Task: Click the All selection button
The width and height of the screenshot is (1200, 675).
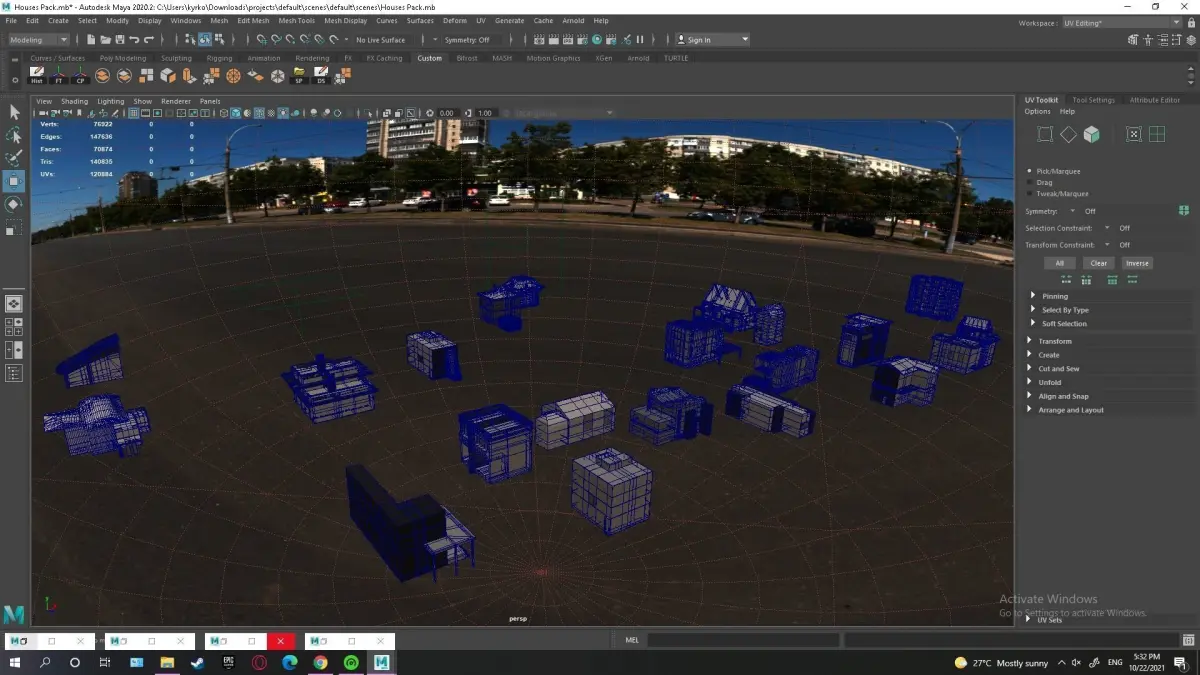Action: click(1060, 263)
